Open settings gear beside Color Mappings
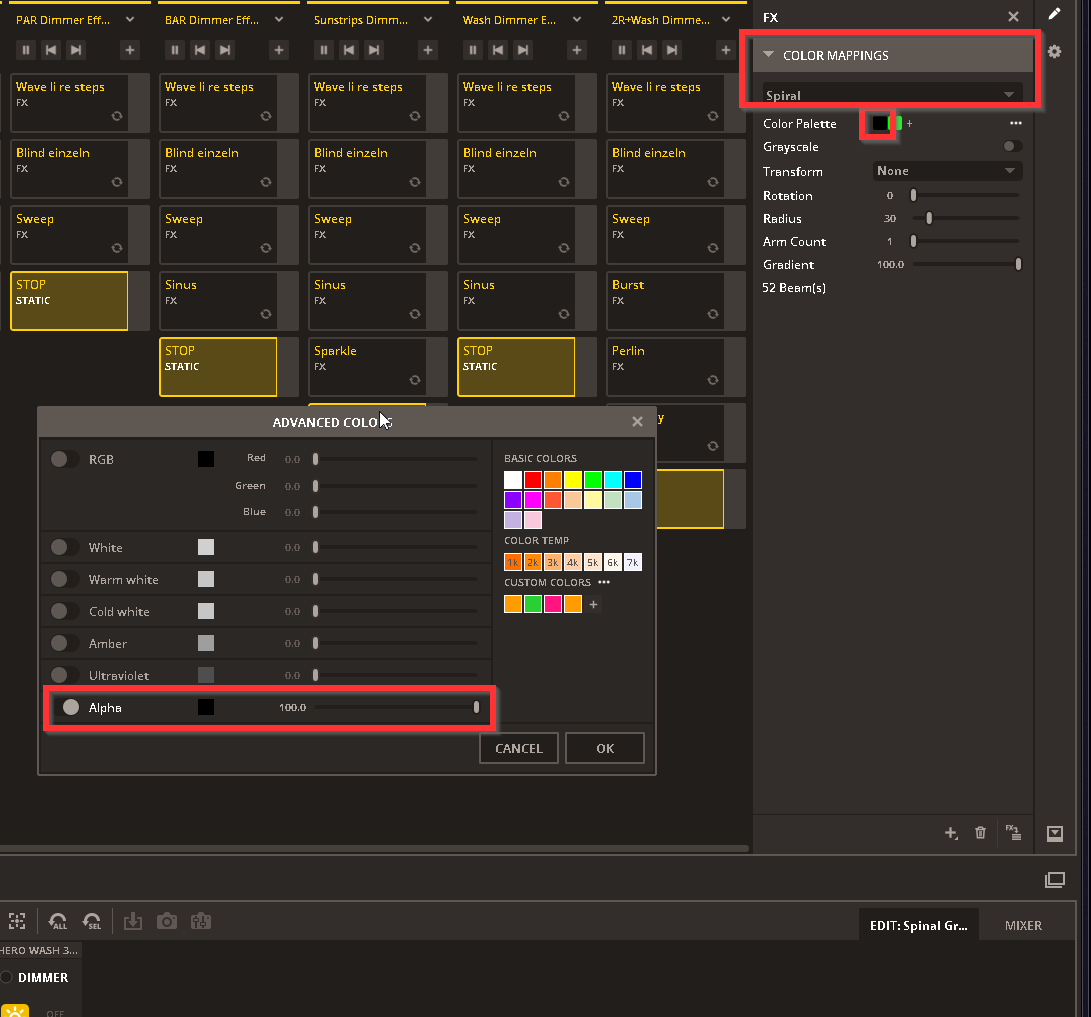 pyautogui.click(x=1054, y=51)
